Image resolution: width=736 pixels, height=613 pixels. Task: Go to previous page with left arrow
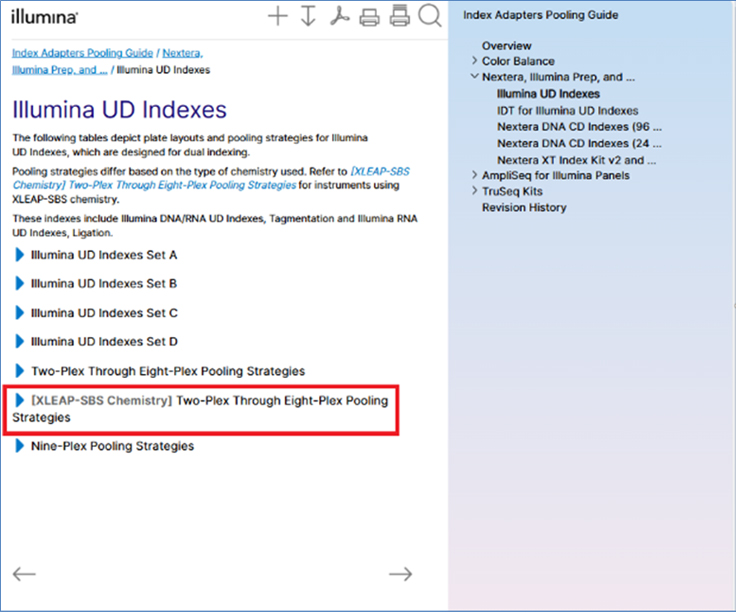(x=24, y=573)
